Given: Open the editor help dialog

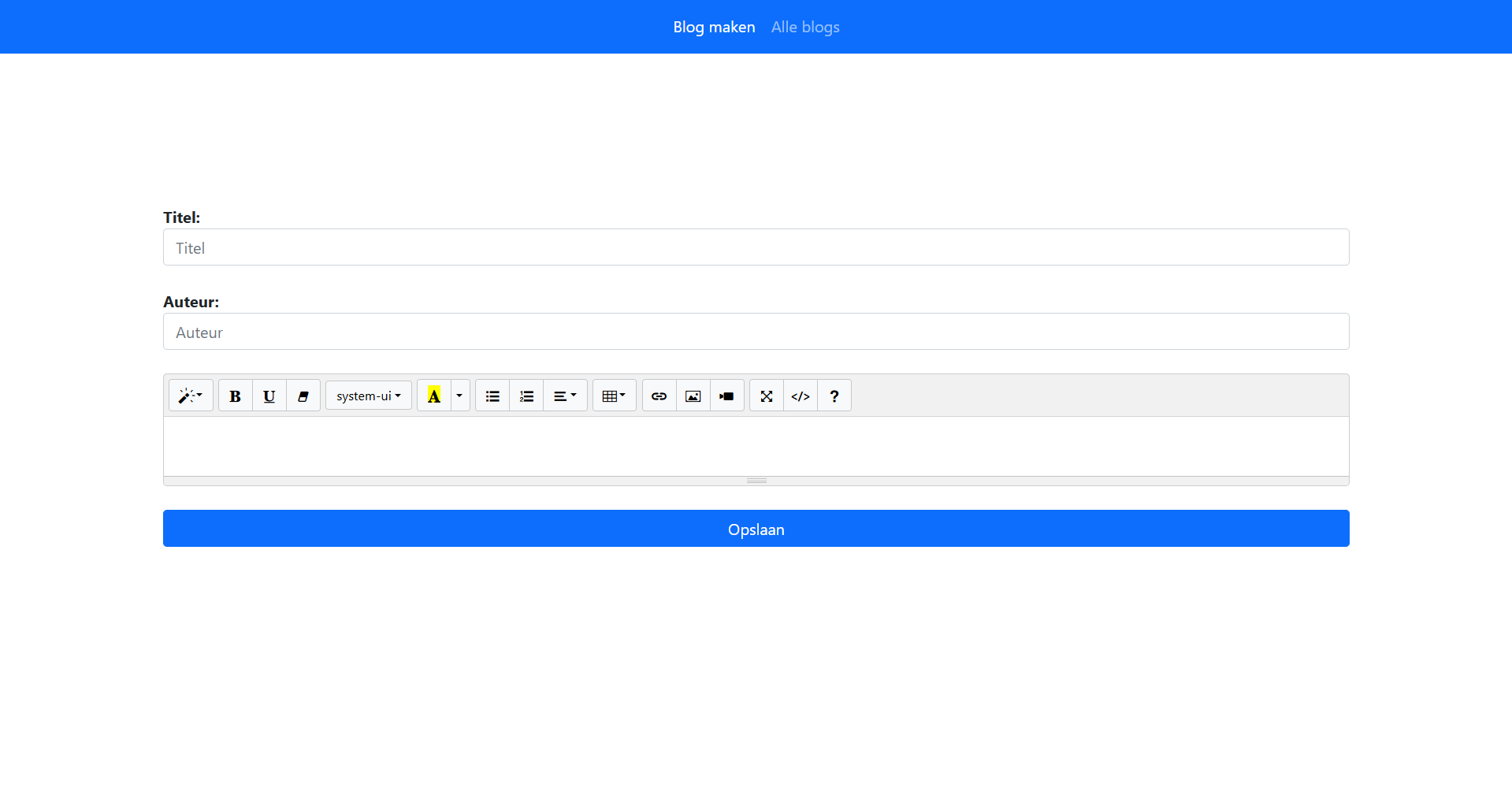Looking at the screenshot, I should [834, 396].
